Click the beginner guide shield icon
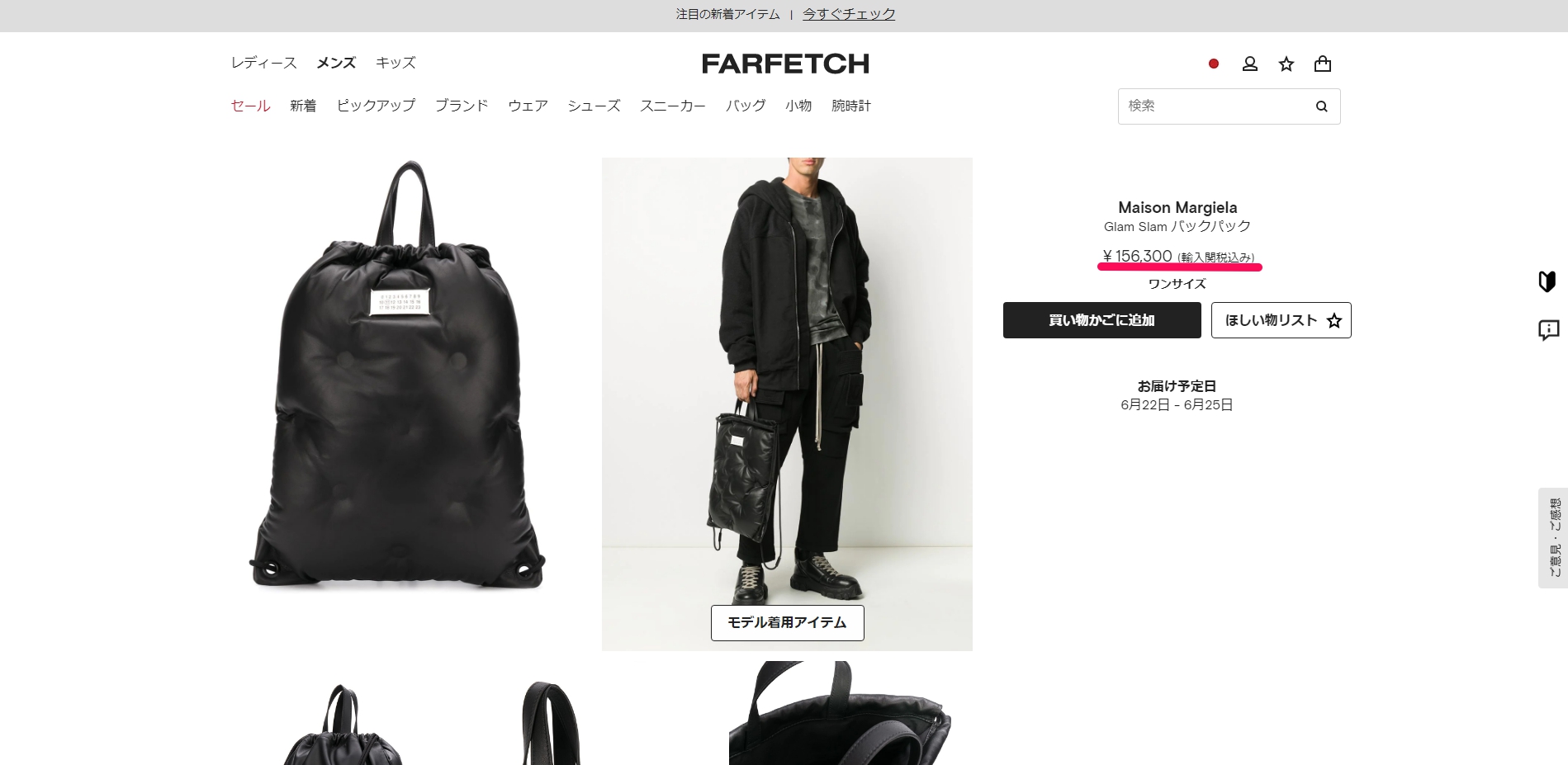Screen dimensions: 1568x765 [1547, 281]
